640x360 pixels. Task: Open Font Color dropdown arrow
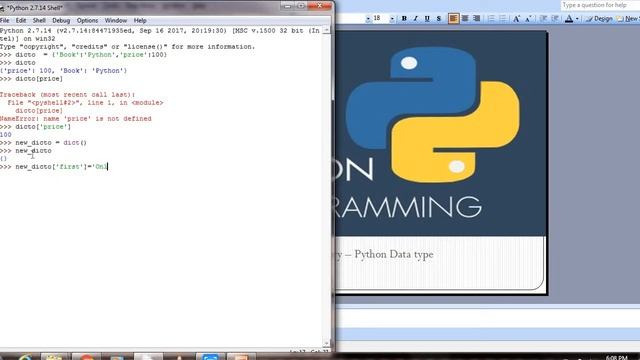point(577,18)
